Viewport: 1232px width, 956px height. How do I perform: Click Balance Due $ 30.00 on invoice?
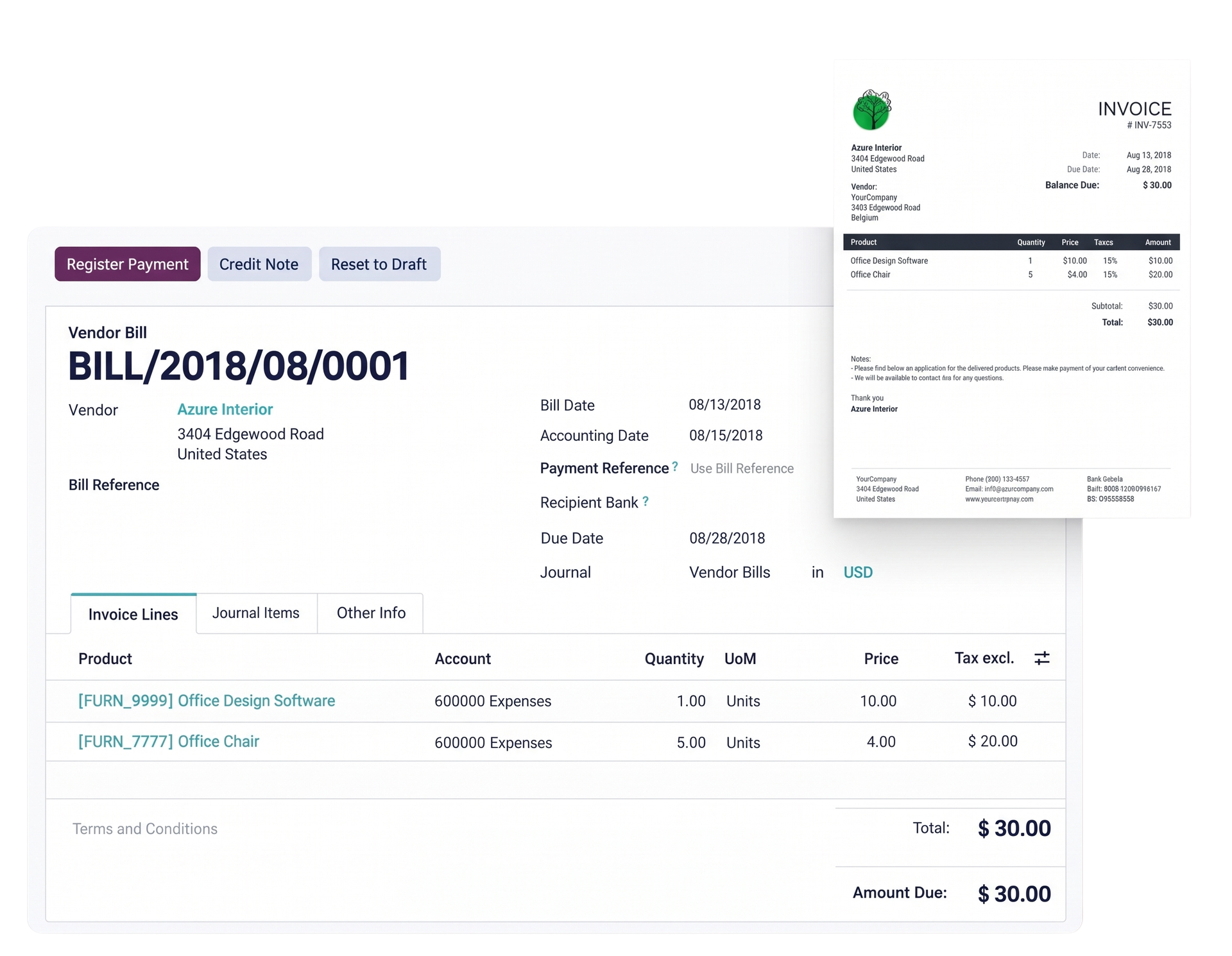coord(1157,185)
